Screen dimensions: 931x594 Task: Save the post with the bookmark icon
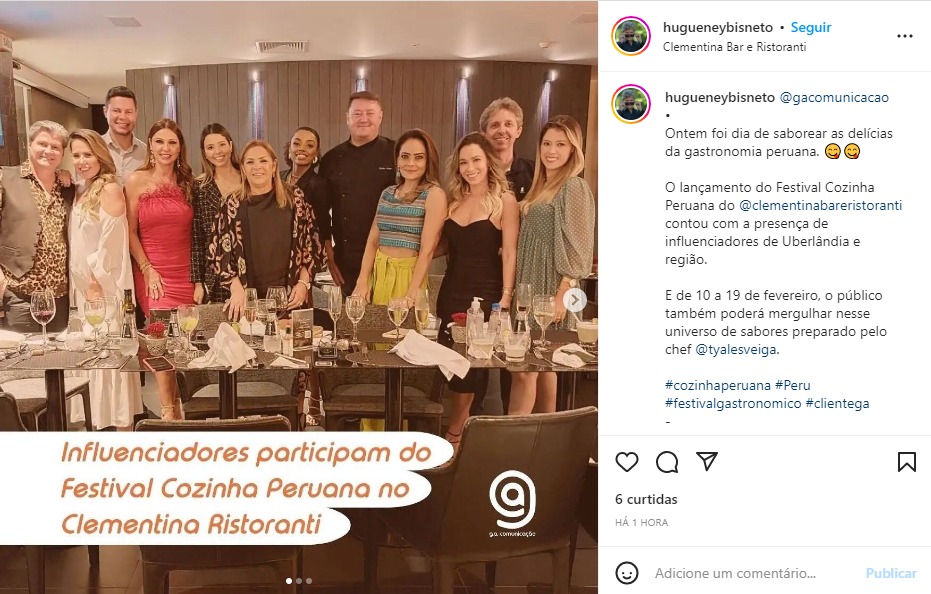pyautogui.click(x=906, y=462)
